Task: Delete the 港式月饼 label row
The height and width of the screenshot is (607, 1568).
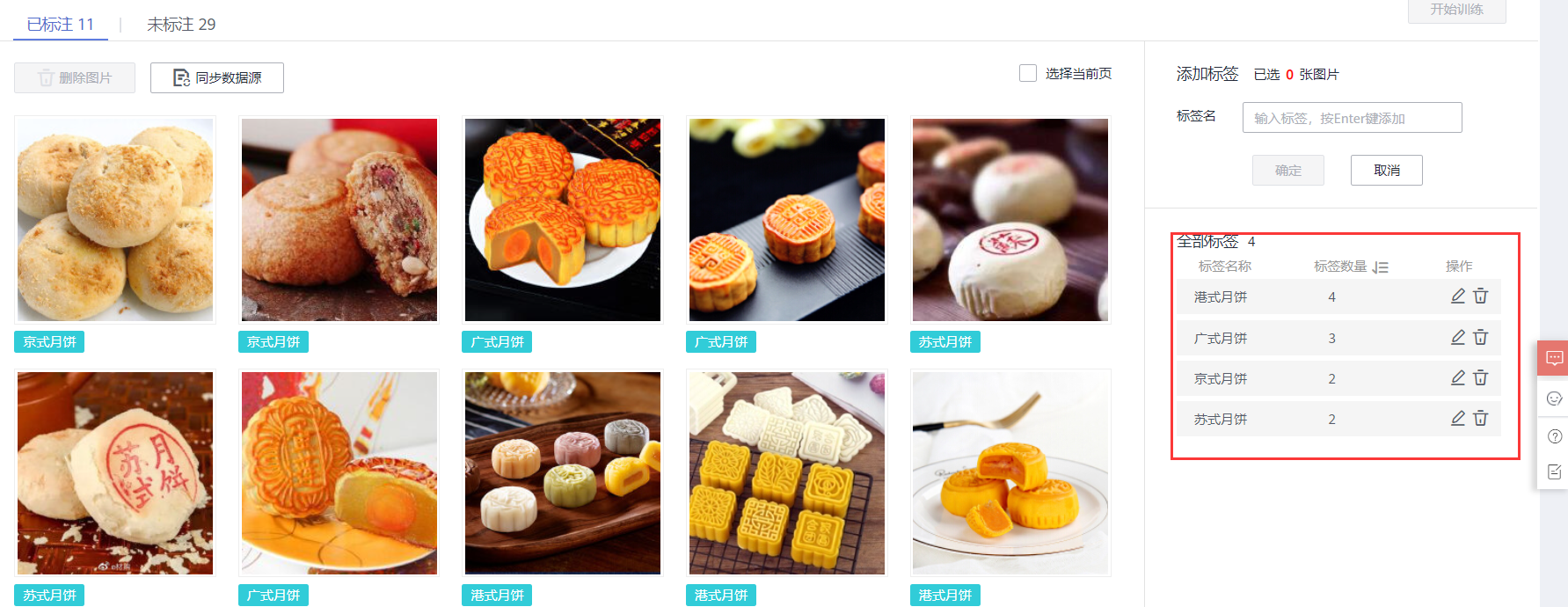Action: (1481, 296)
